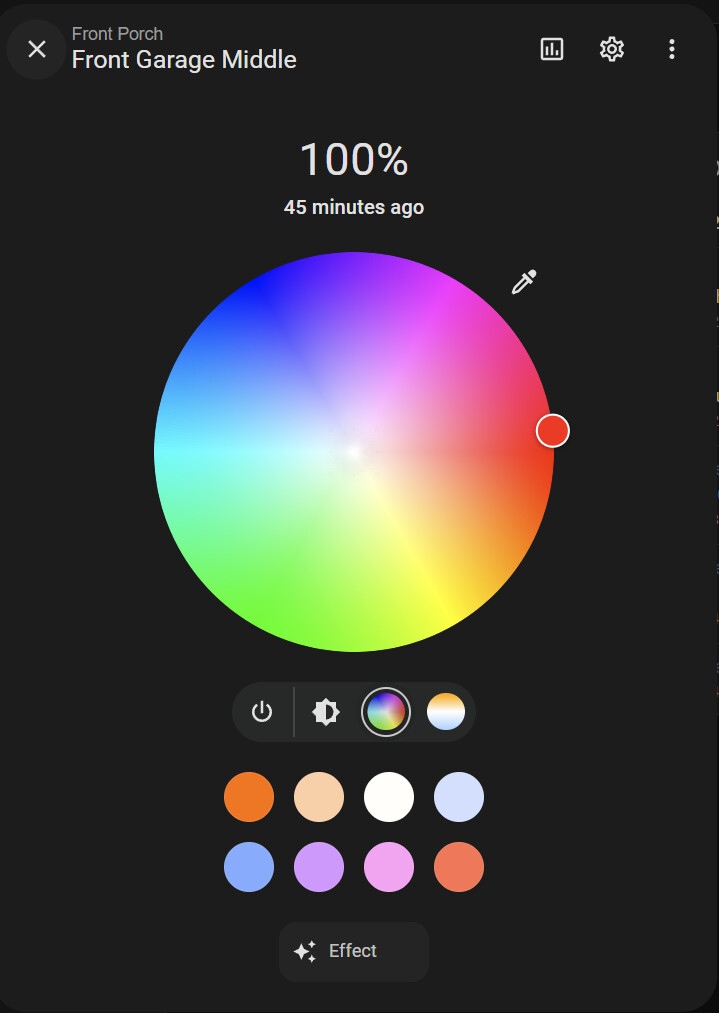Click the eyedropper color picker icon
The width and height of the screenshot is (719, 1013).
[x=524, y=282]
